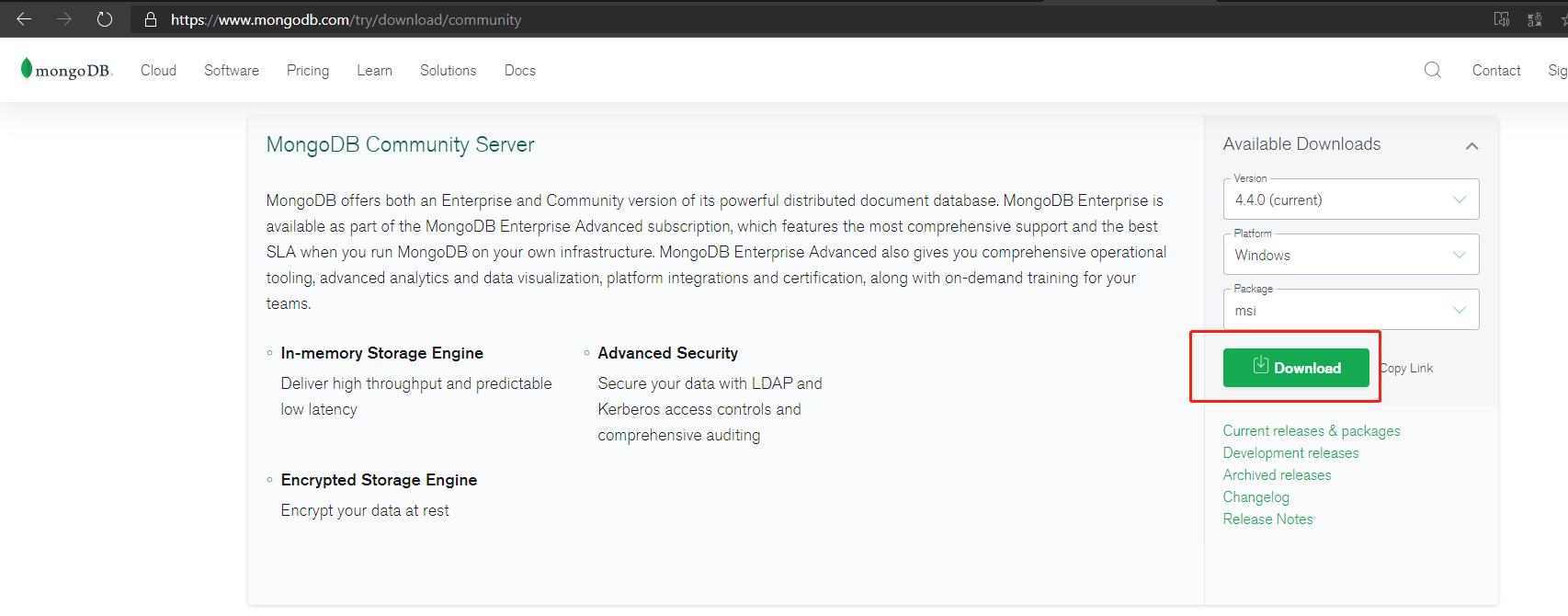
Task: Click the Contact link
Action: coord(1496,70)
